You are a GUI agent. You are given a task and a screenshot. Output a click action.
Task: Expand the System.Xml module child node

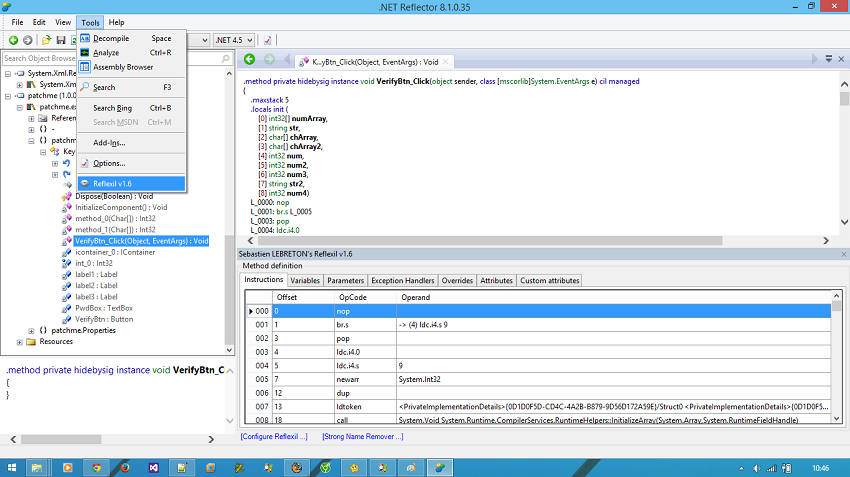point(20,85)
